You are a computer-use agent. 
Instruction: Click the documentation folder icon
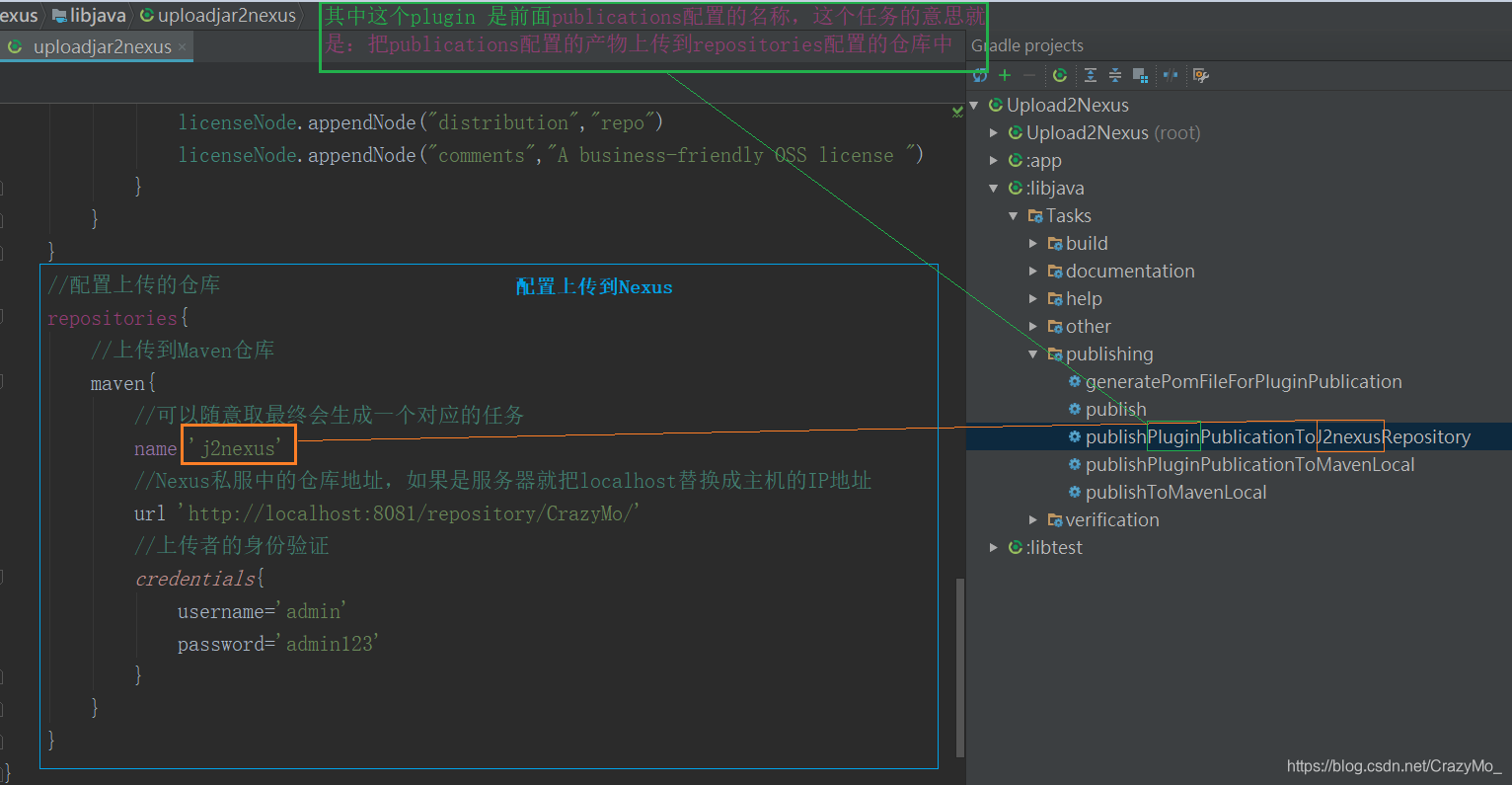point(1055,271)
